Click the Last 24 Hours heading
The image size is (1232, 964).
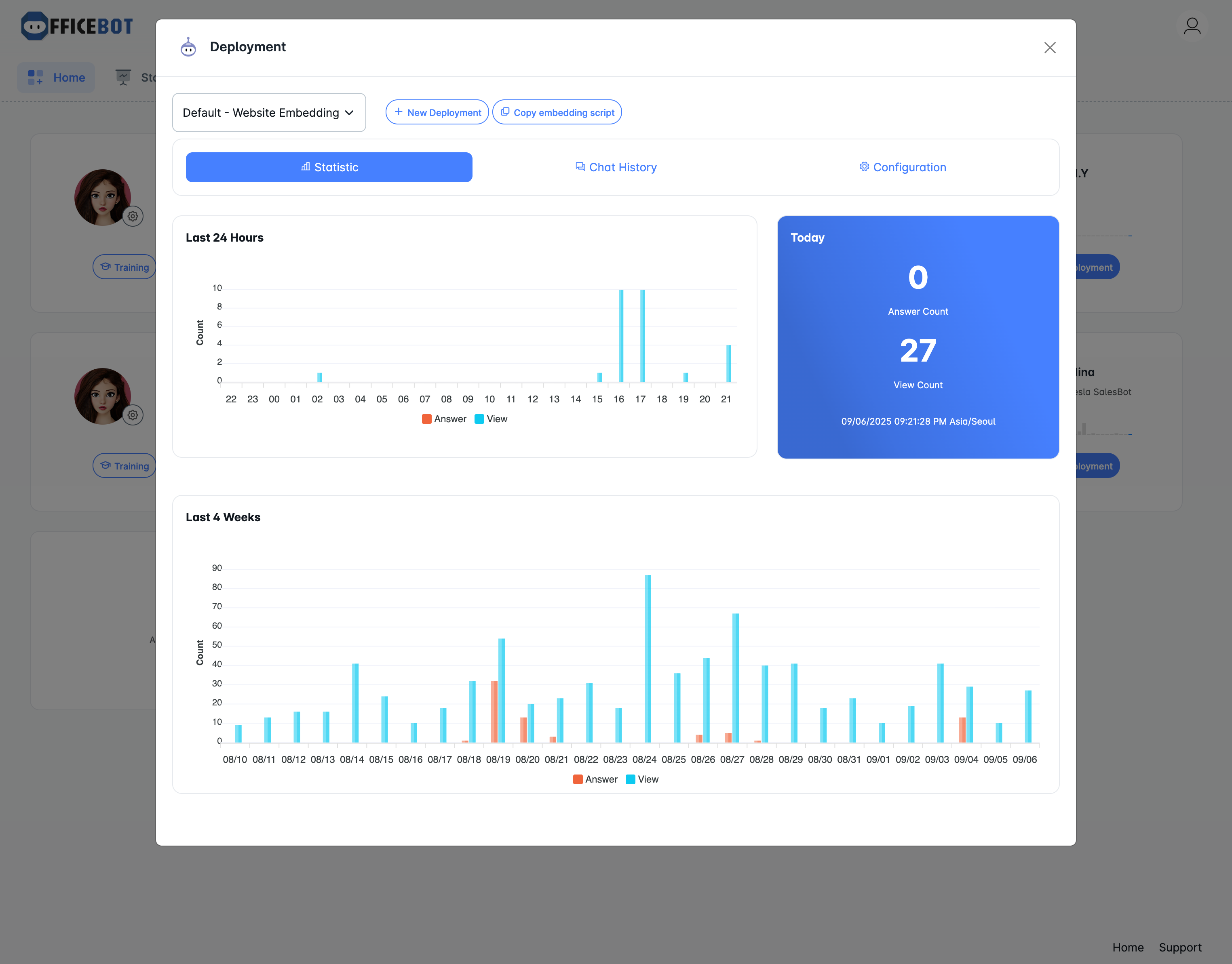225,238
